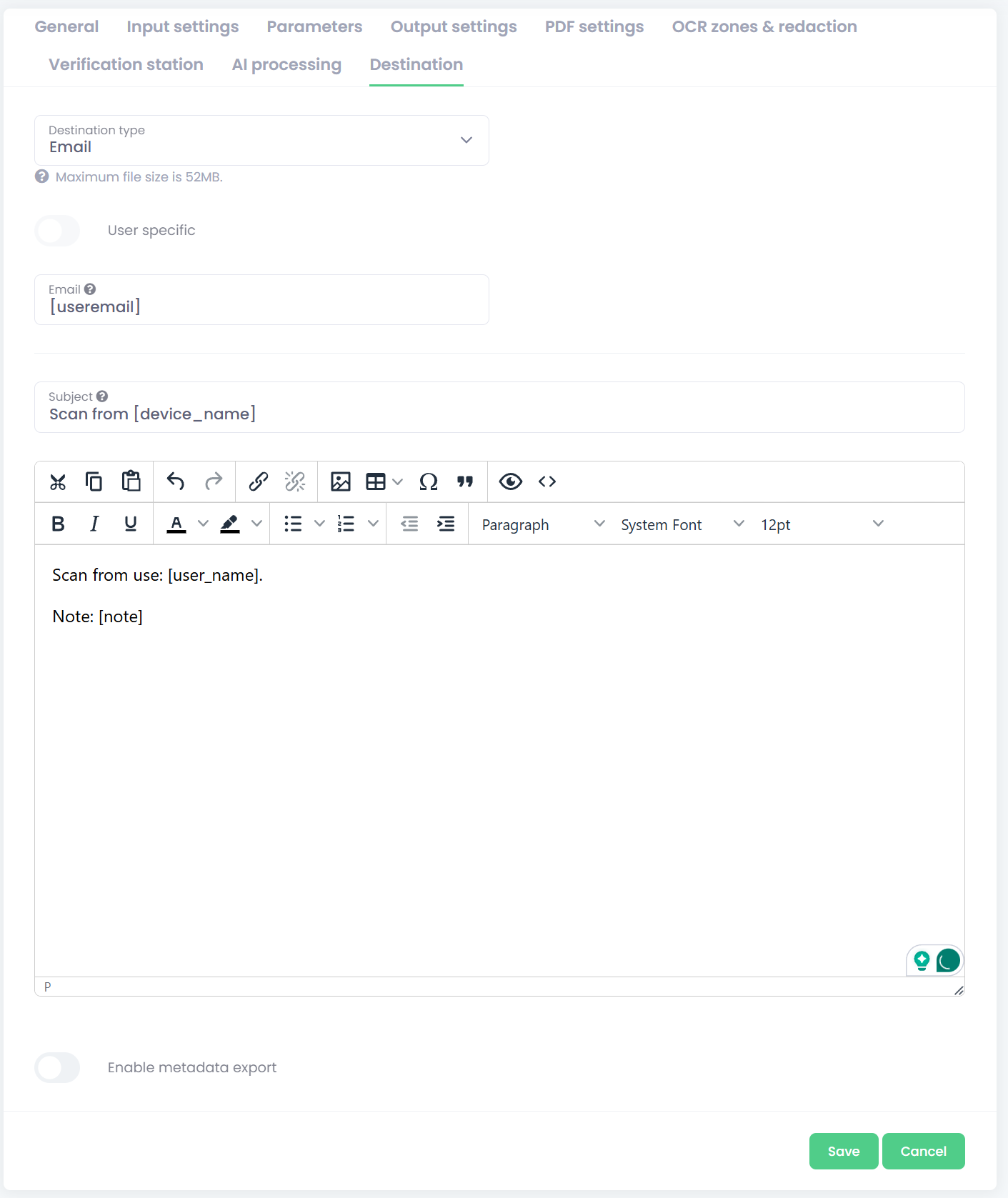Screen dimensions: 1008x1198
Task: Click the Cut scissors icon
Action: pyautogui.click(x=58, y=482)
